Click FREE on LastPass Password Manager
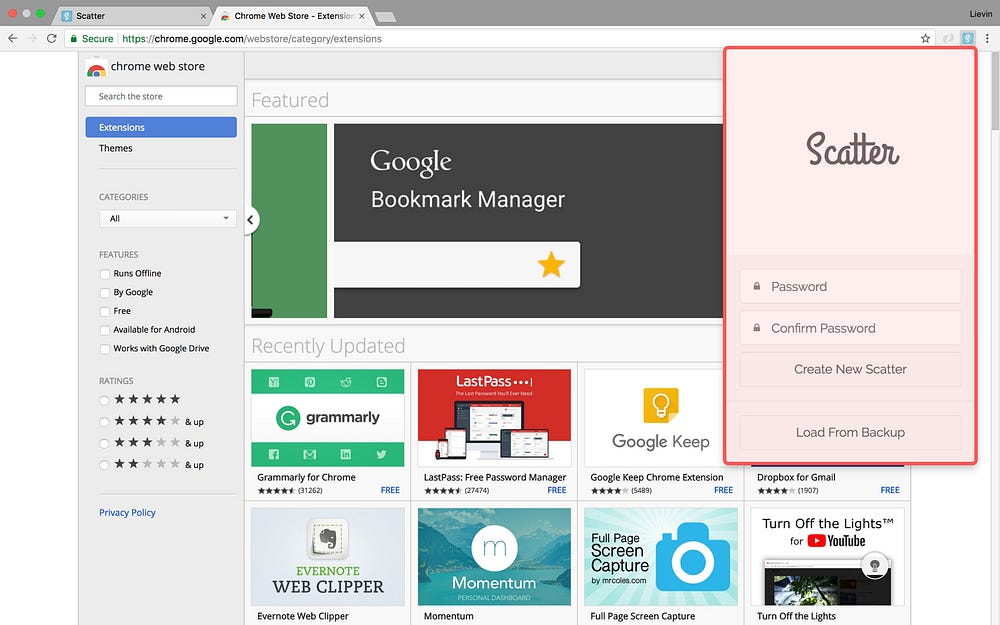The width and height of the screenshot is (1000, 625). 557,490
